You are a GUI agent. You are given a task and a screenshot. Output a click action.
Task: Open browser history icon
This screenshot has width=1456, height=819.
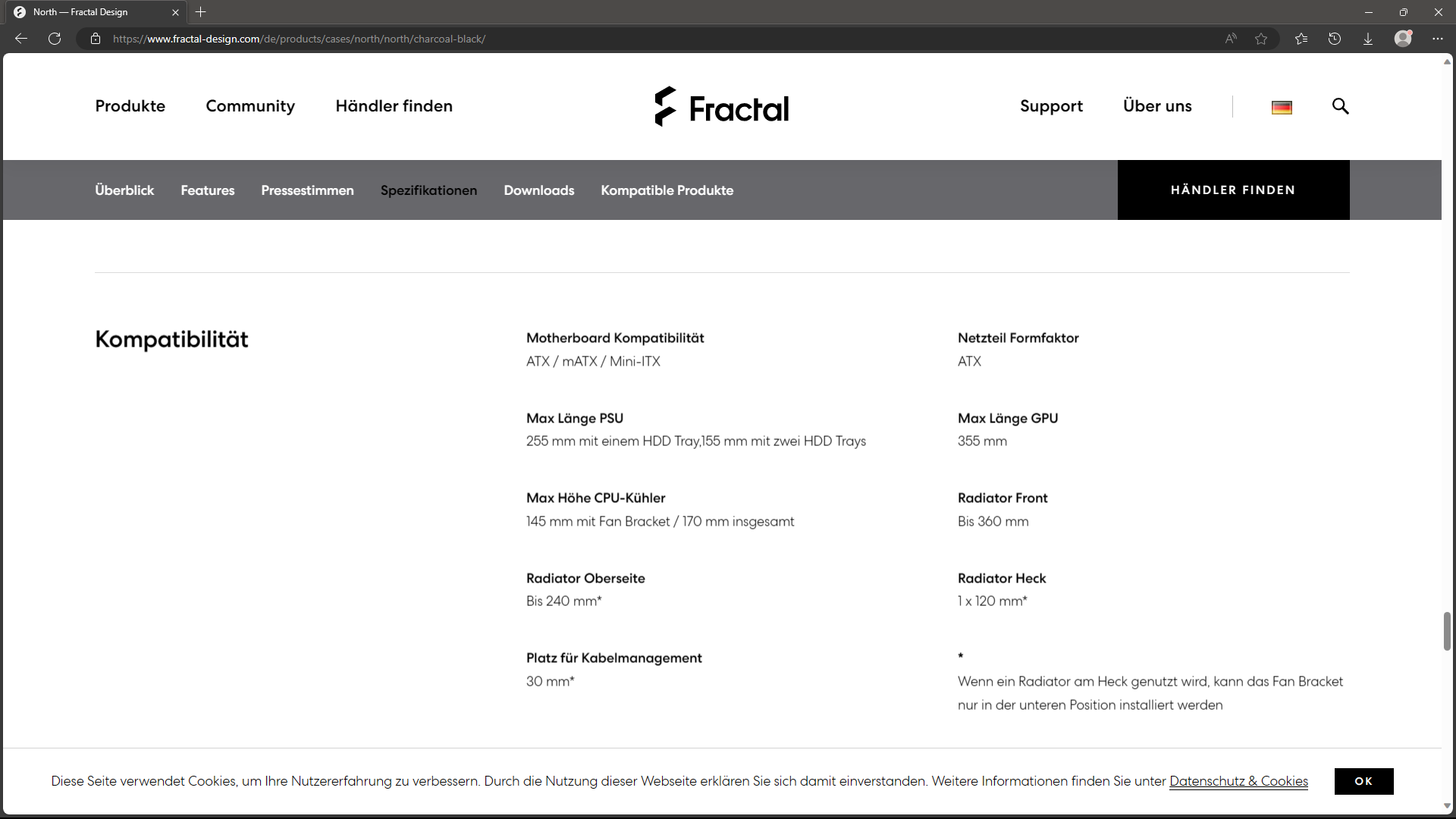1335,39
